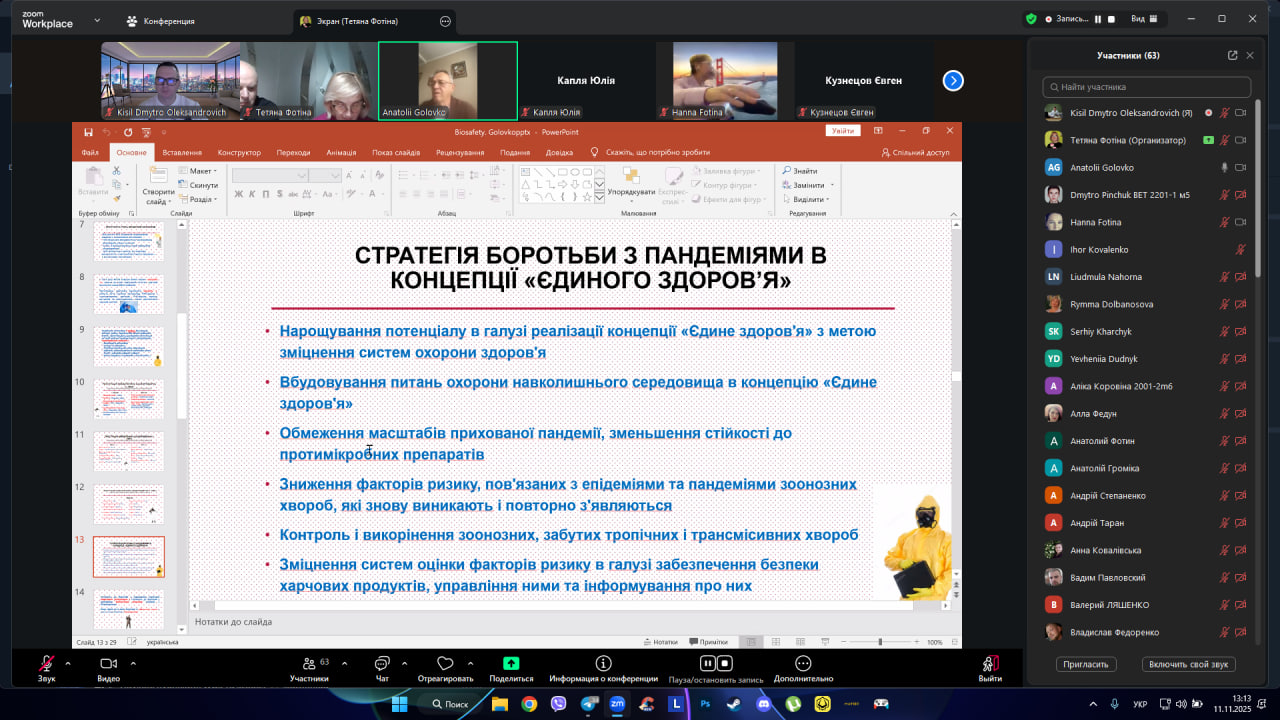
Task: Click the green Поделиться share-screen icon
Action: [x=511, y=663]
